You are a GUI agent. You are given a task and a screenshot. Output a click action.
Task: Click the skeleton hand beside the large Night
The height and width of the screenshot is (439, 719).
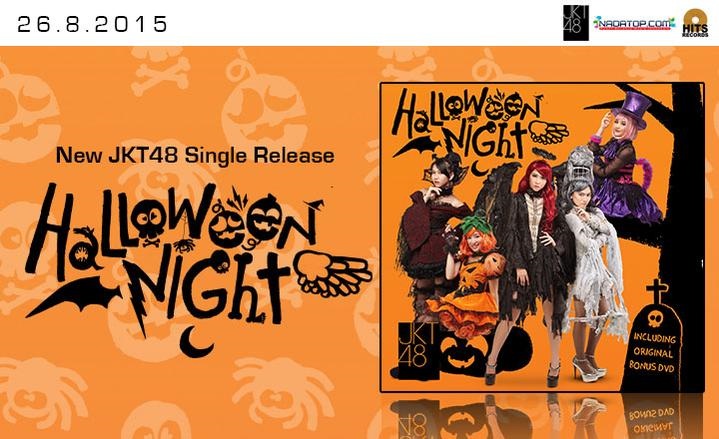(332, 272)
